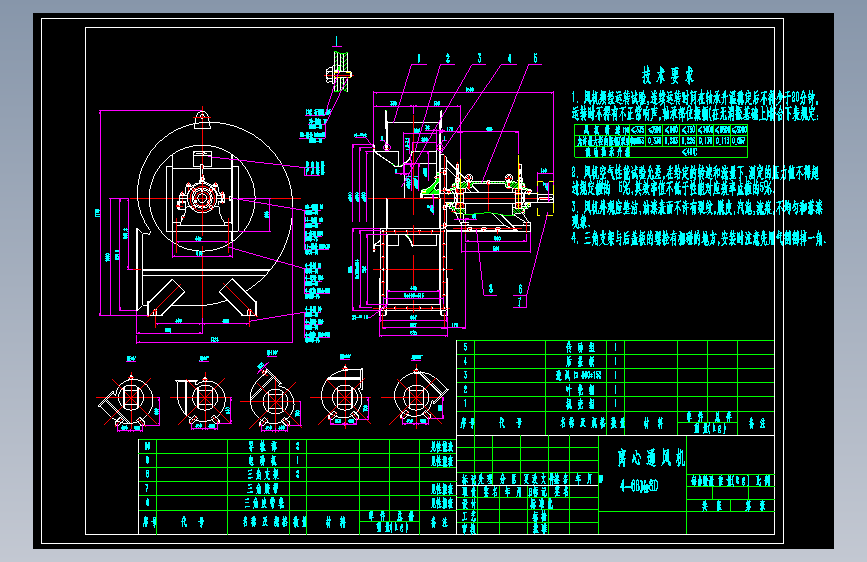Image resolution: width=867 pixels, height=562 pixels.
Task: Click the 设计 cell in the title block
Action: [468, 504]
